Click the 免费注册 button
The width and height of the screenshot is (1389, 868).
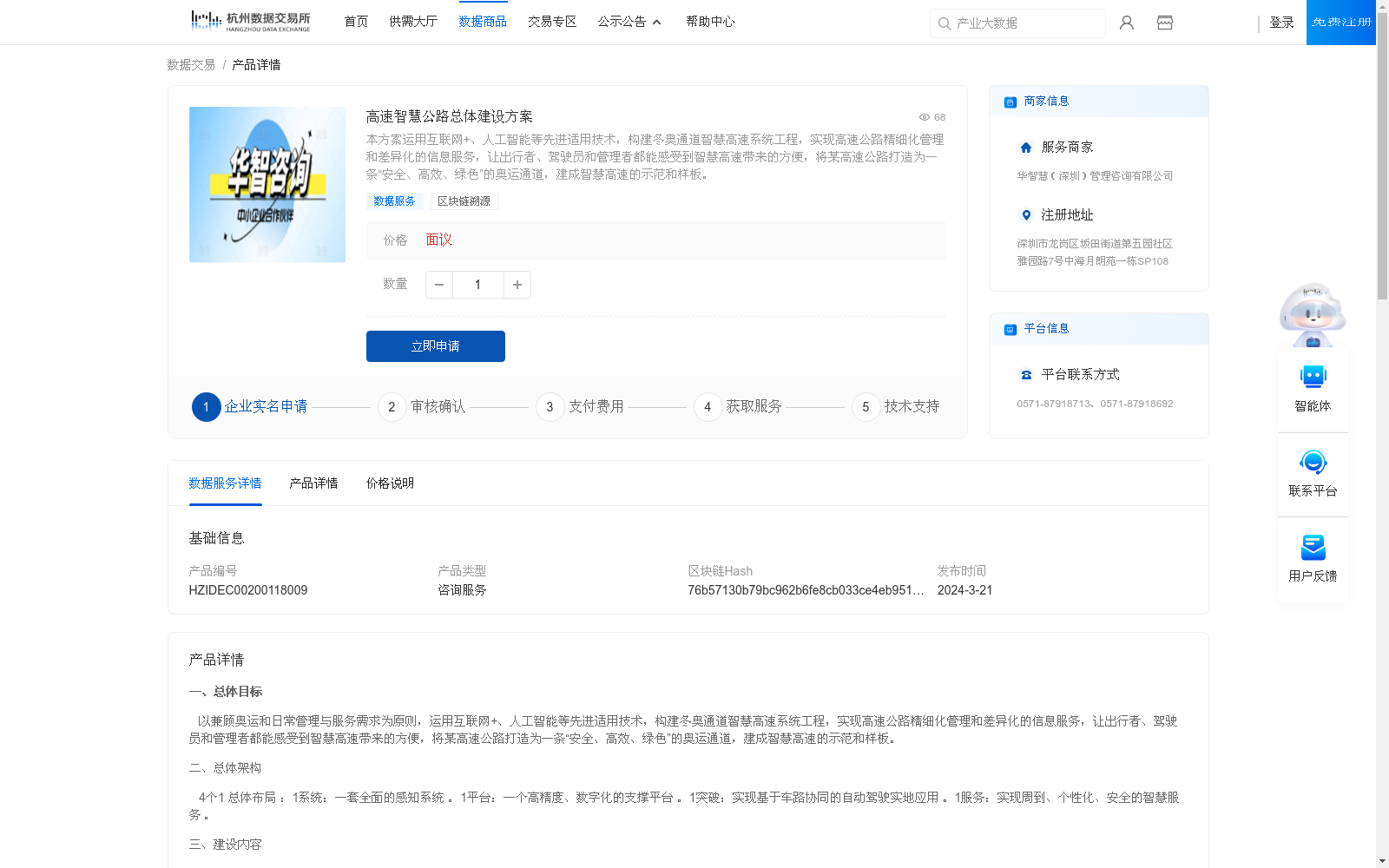click(x=1341, y=23)
